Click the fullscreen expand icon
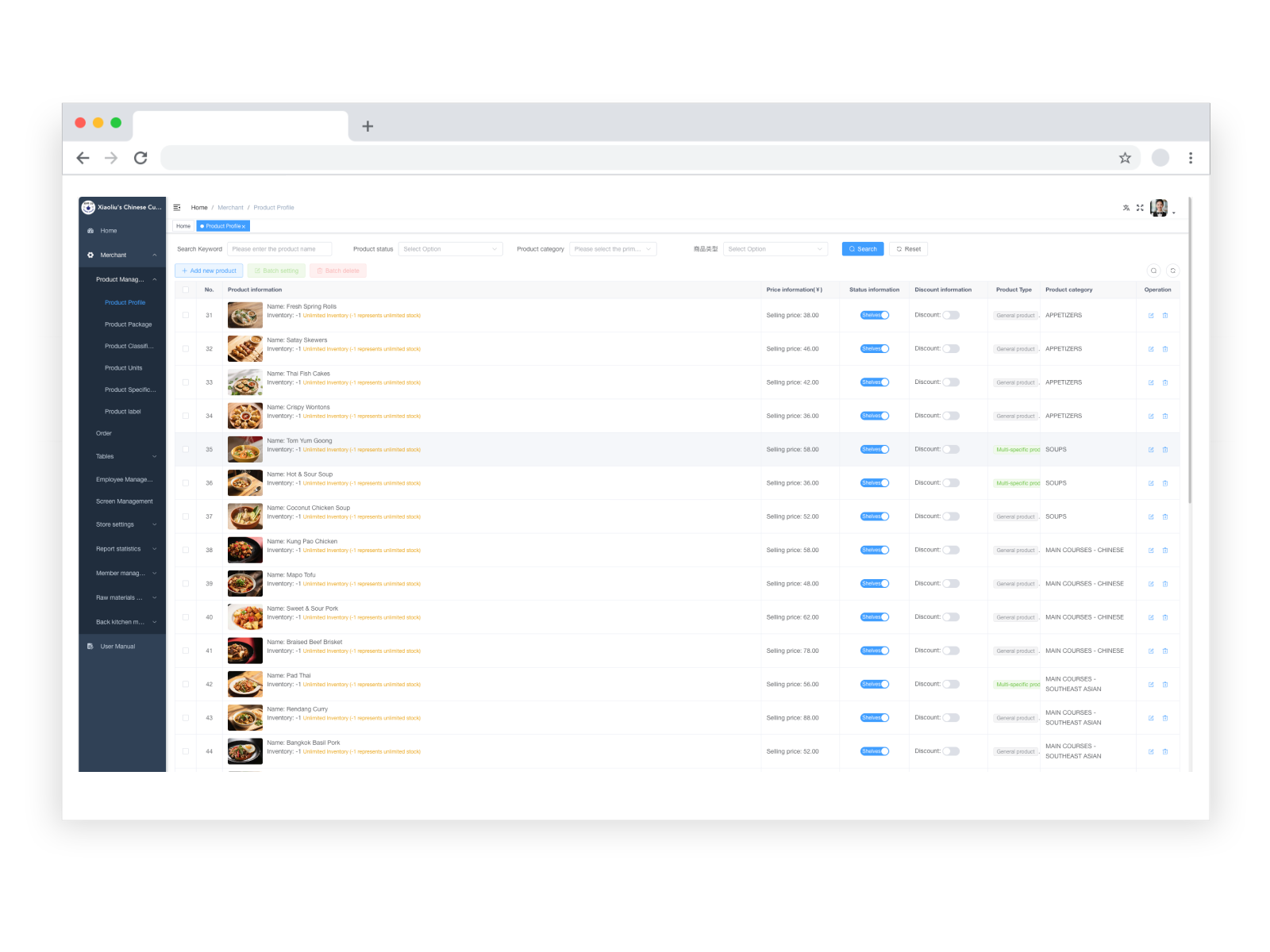Screen dimensions: 1270x952 coord(1141,207)
